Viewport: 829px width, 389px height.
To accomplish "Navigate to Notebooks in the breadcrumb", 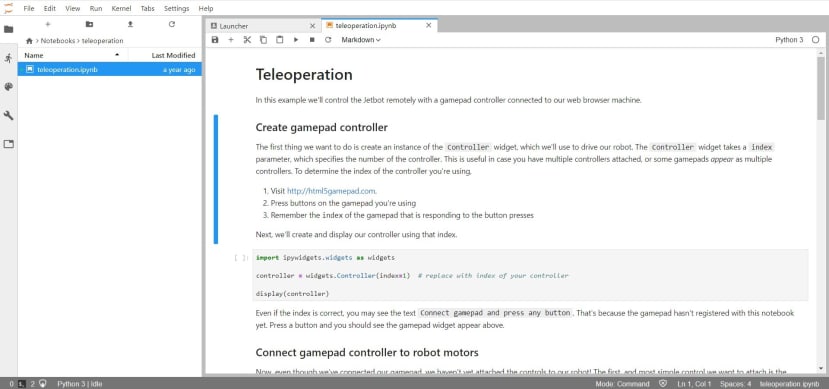I will click(x=58, y=41).
